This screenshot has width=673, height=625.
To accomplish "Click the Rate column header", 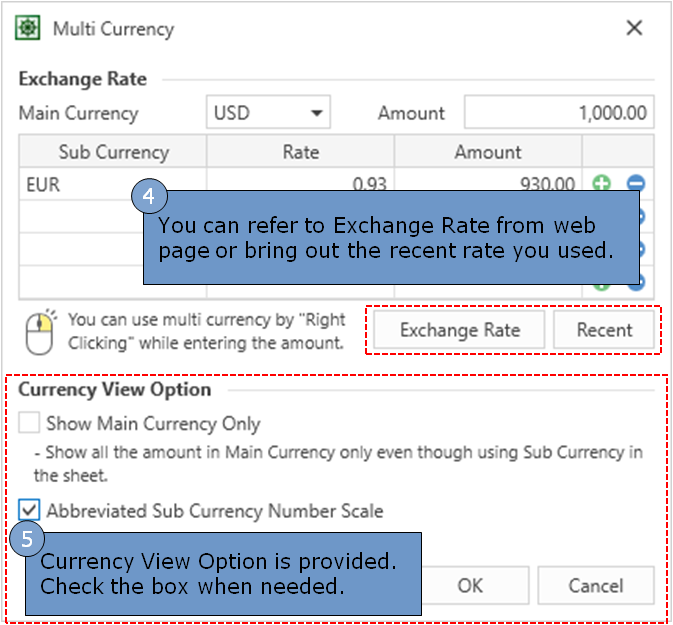I will (x=300, y=152).
